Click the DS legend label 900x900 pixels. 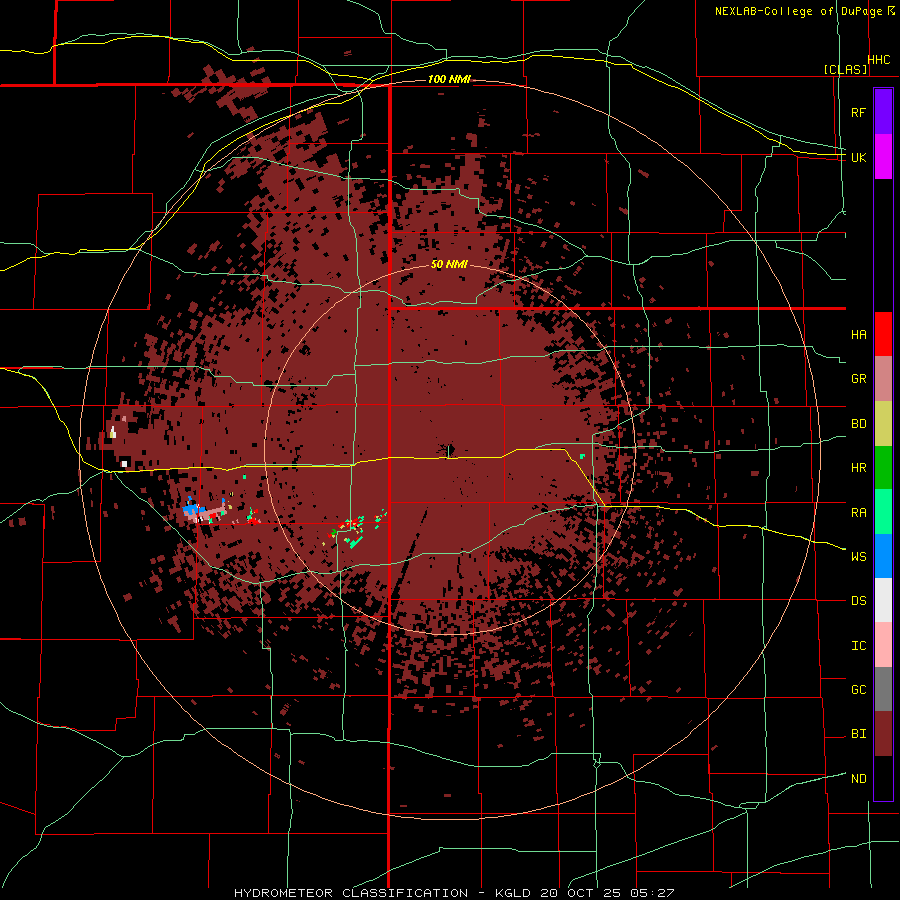[858, 600]
